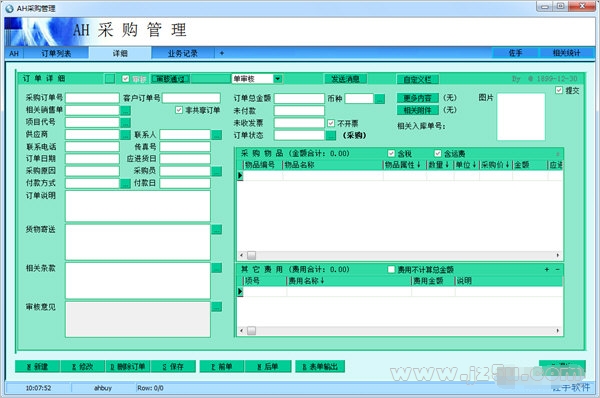Screen dimensions: 600x398
Task: Toggle 含运费 checkbox
Action: pyautogui.click(x=438, y=153)
